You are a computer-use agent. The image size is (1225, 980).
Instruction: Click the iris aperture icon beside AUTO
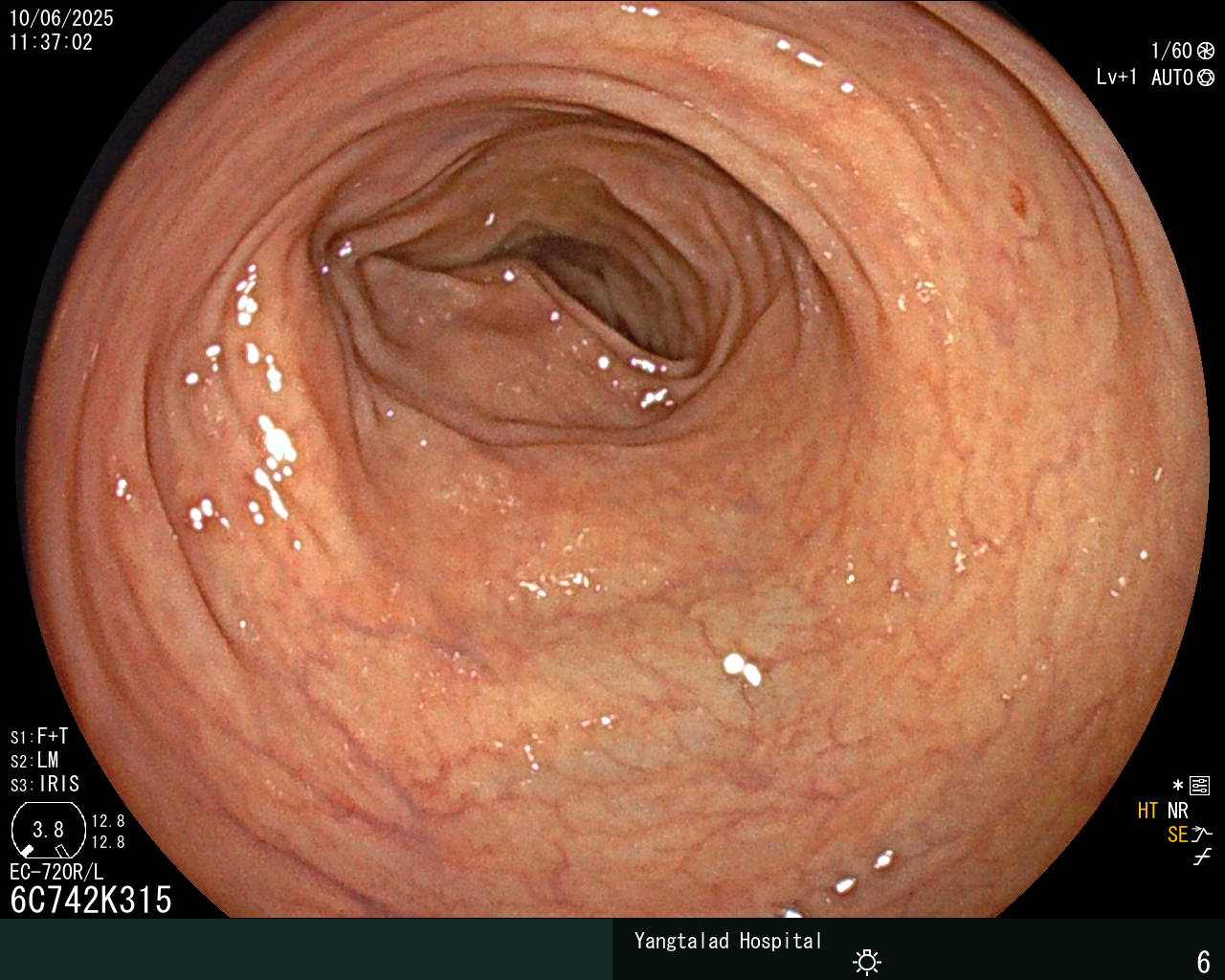tap(1206, 78)
